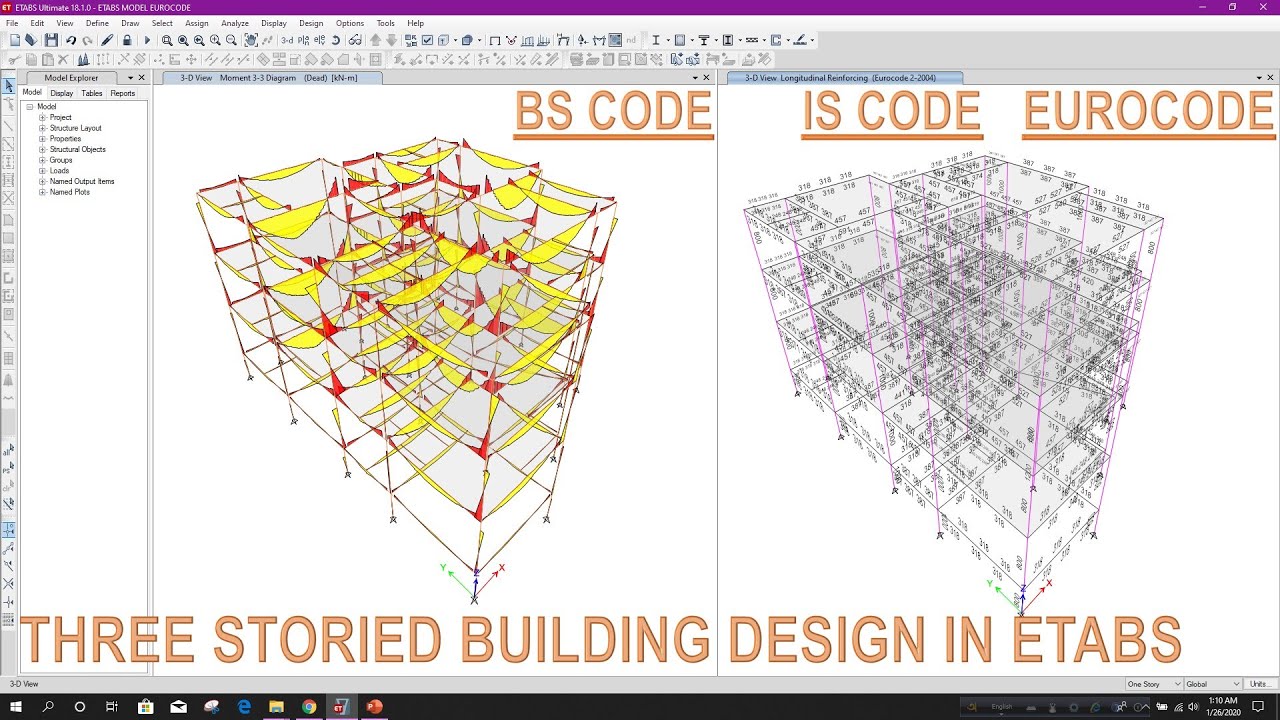Expand the Groups tree node

[x=43, y=160]
